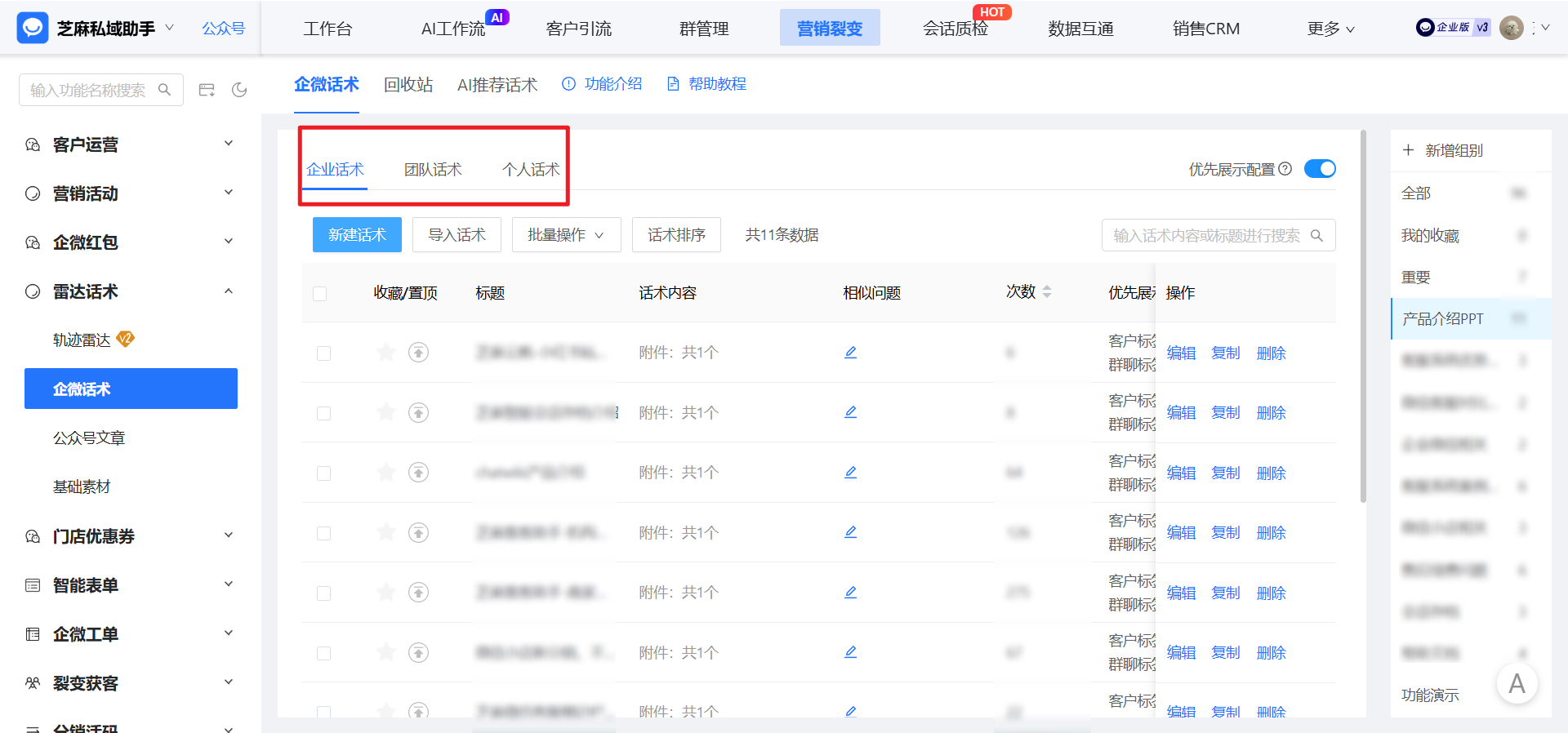
Task: Pin to top the row with count 67
Action: click(418, 652)
